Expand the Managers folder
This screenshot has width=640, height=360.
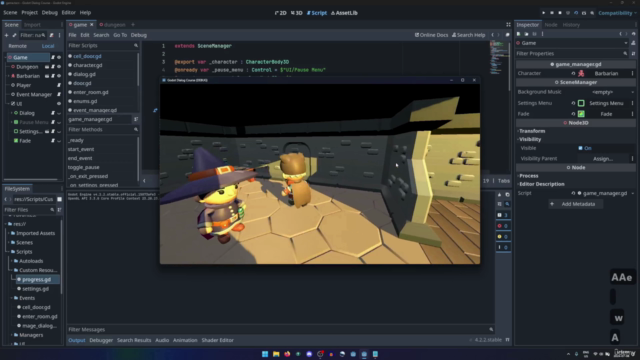pyautogui.click(x=11, y=335)
